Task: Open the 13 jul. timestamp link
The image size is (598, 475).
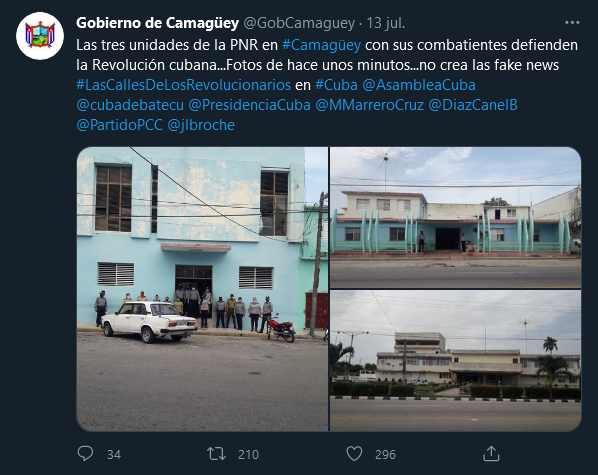Action: click(386, 23)
